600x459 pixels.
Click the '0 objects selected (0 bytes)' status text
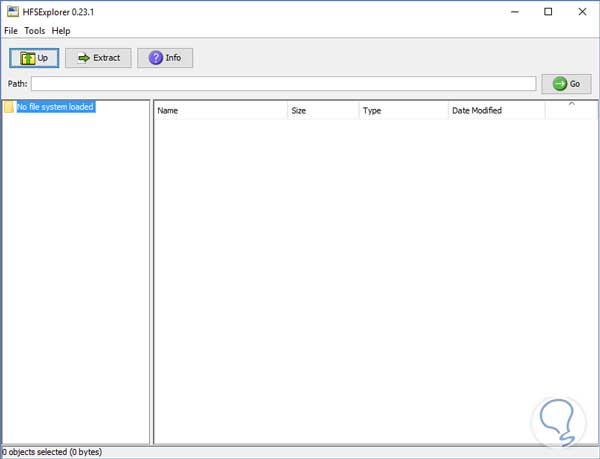pyautogui.click(x=52, y=452)
